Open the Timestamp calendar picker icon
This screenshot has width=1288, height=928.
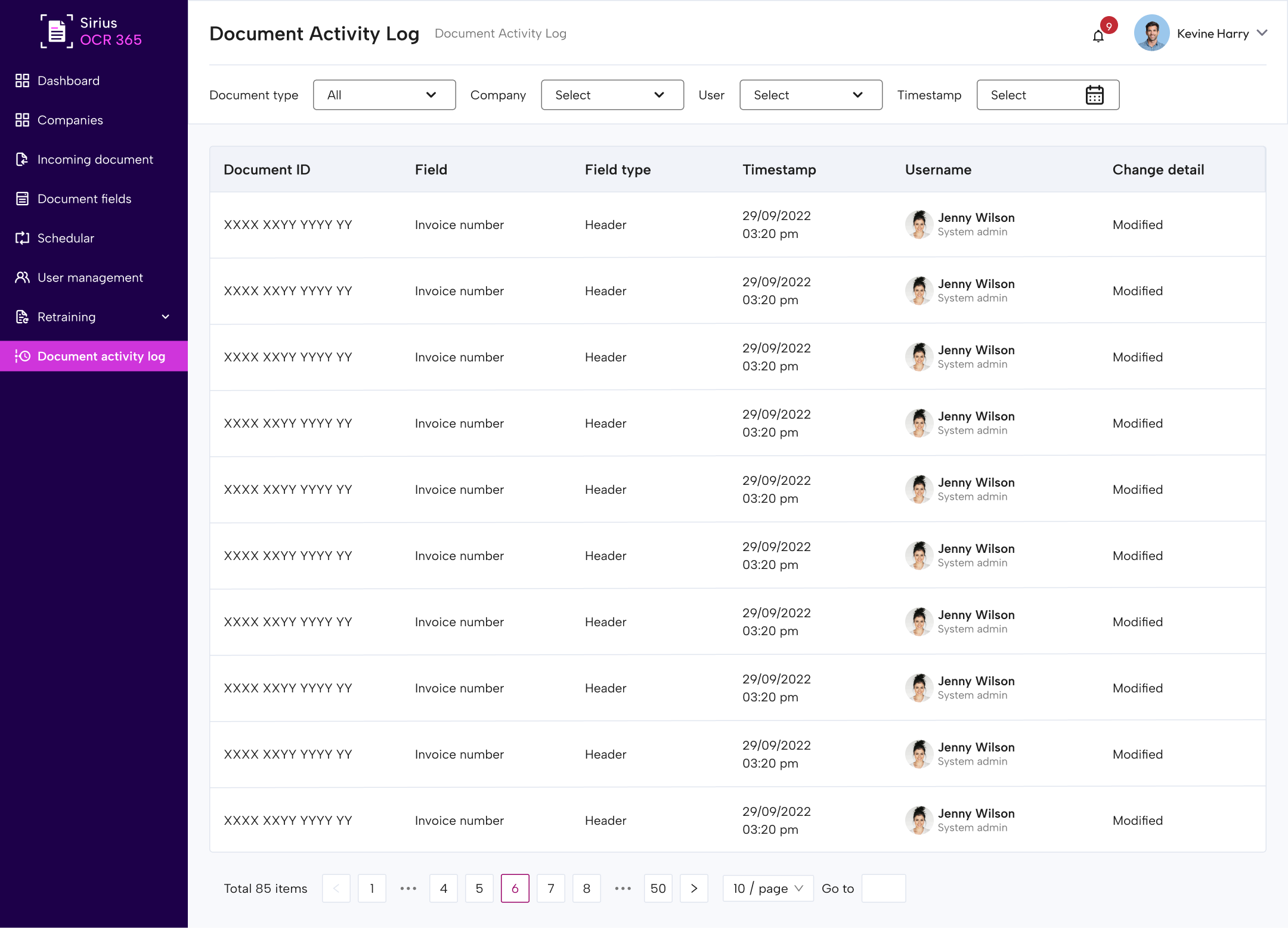tap(1094, 95)
